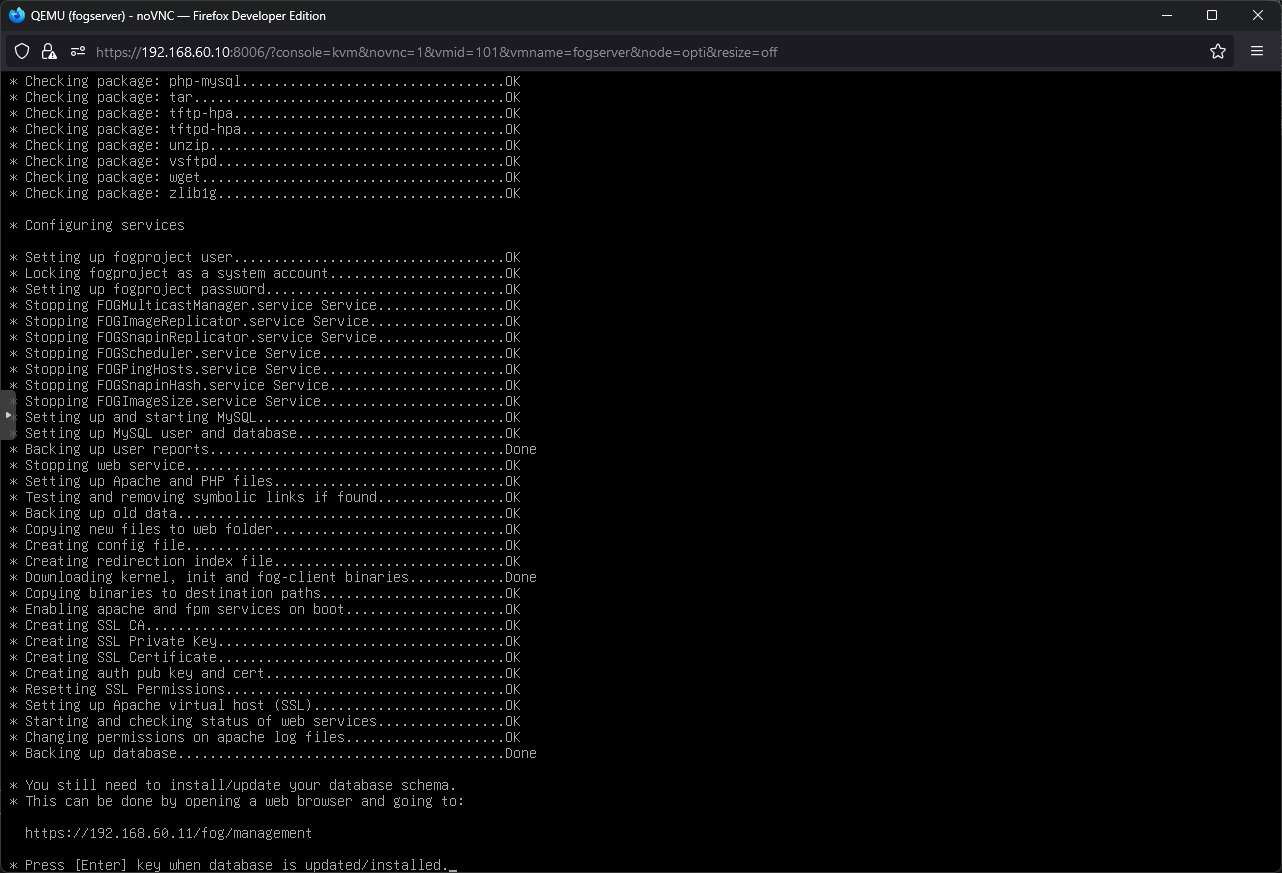
Task: Click the URL https://192.168.60.11/fog/management in the console
Action: (x=168, y=833)
